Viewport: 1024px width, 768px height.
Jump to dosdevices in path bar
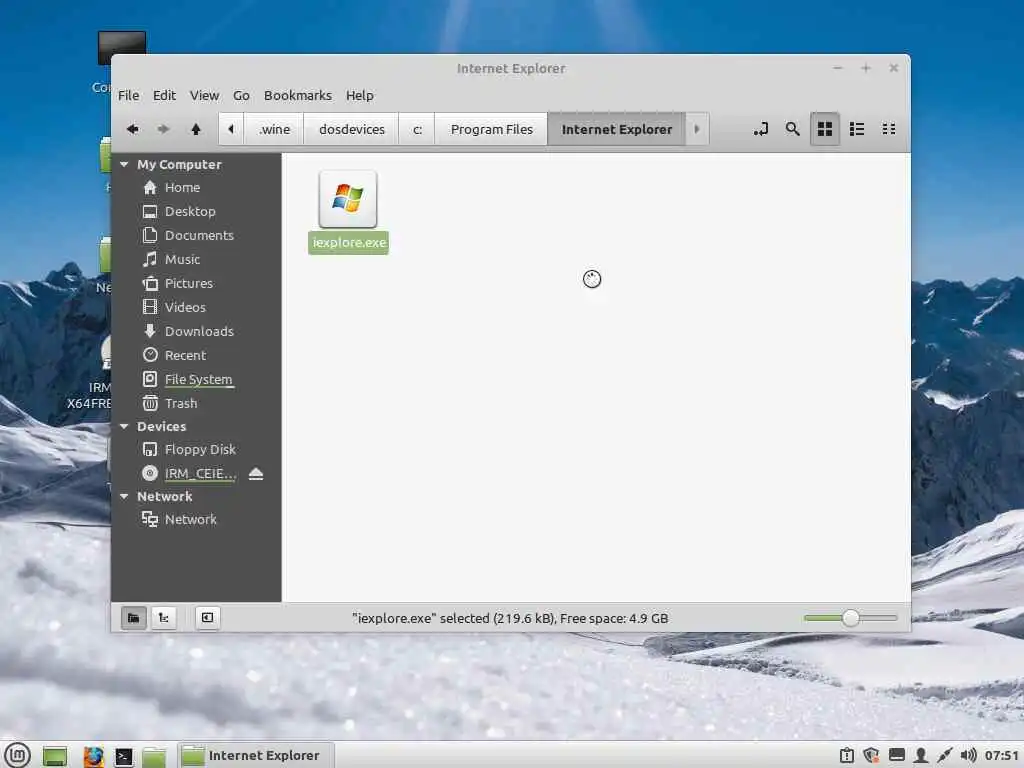pyautogui.click(x=352, y=129)
